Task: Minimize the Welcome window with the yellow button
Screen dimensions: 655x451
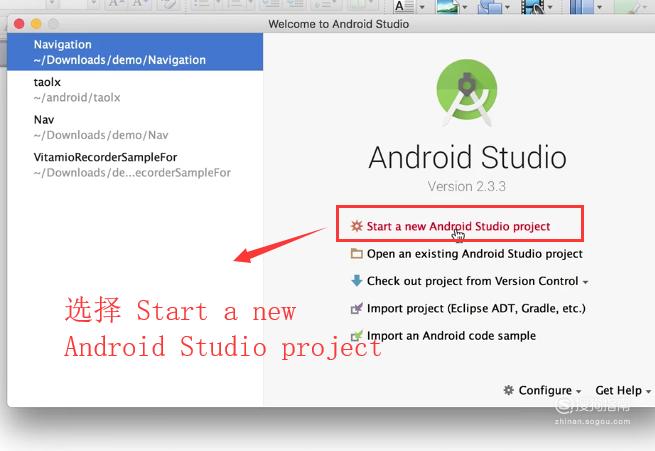Action: pyautogui.click(x=36, y=24)
